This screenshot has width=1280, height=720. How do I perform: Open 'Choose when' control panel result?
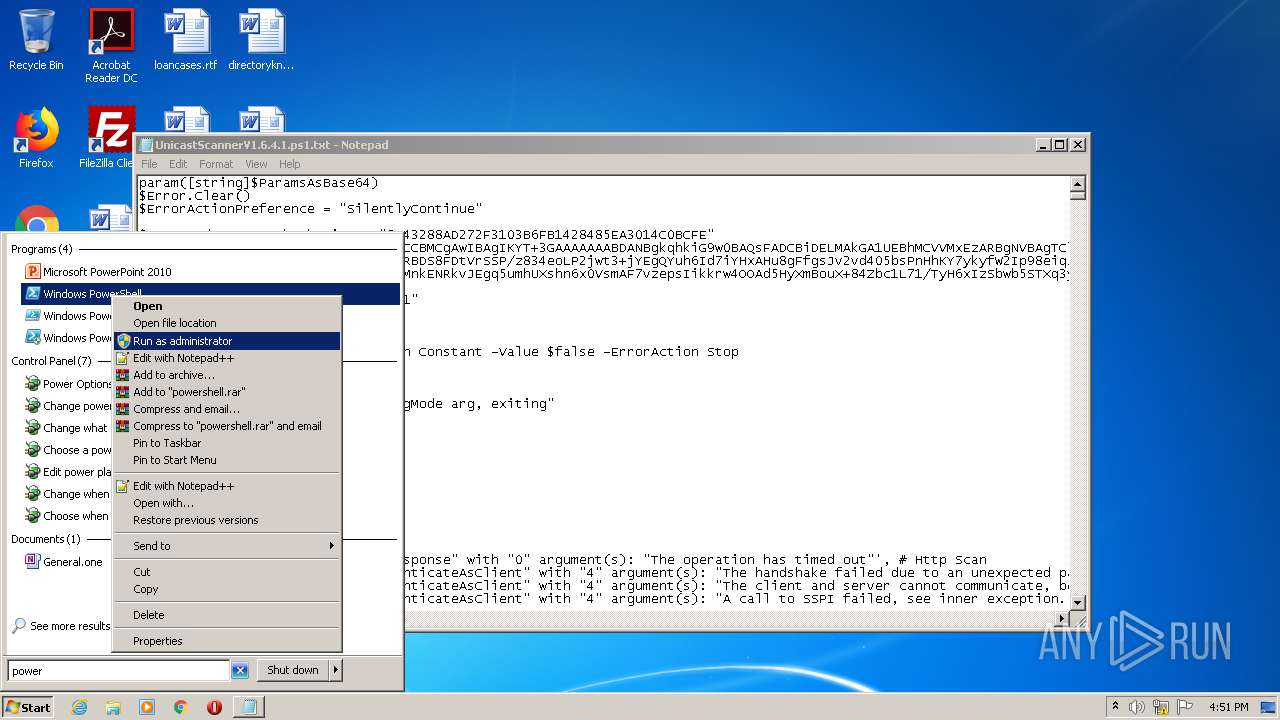click(67, 516)
